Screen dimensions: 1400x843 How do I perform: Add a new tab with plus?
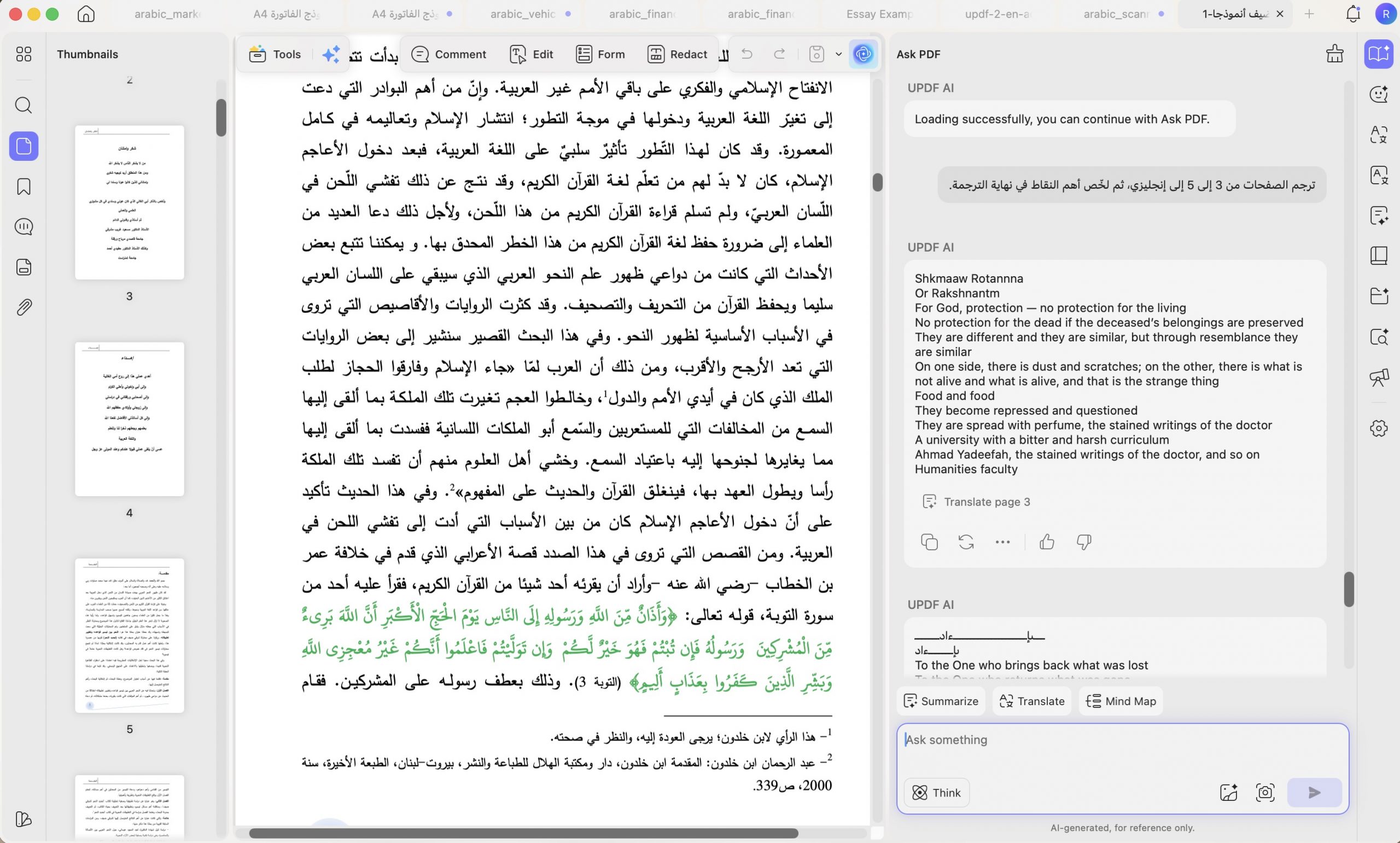pyautogui.click(x=1309, y=14)
